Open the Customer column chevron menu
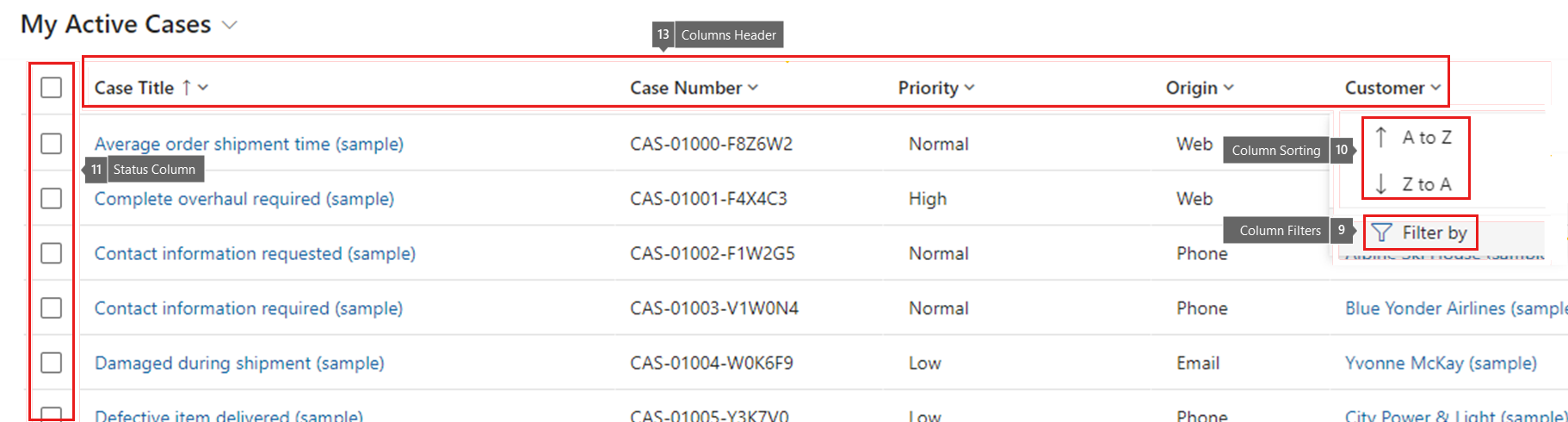Image resolution: width=1568 pixels, height=422 pixels. coord(1435,88)
